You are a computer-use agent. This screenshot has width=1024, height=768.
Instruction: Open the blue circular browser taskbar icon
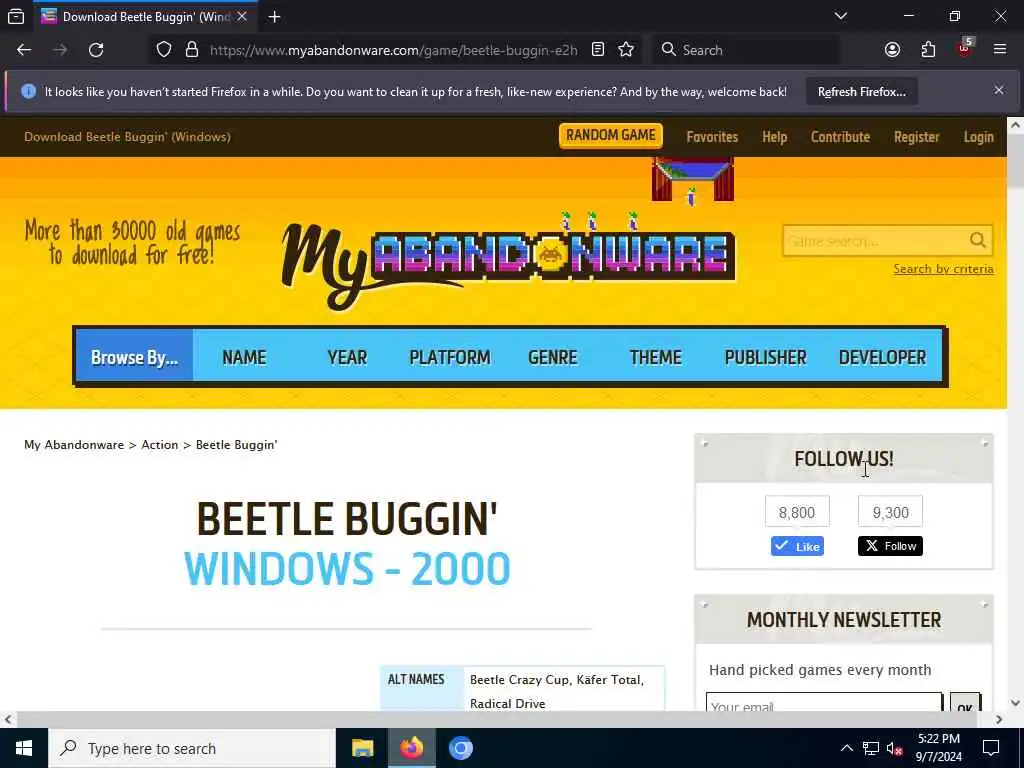click(x=460, y=748)
